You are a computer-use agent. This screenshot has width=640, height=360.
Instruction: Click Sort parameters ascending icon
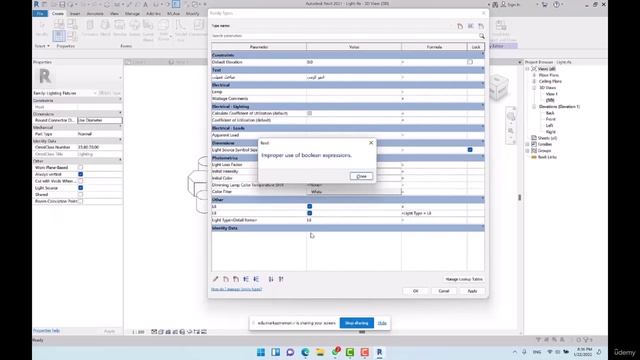coord(271,279)
